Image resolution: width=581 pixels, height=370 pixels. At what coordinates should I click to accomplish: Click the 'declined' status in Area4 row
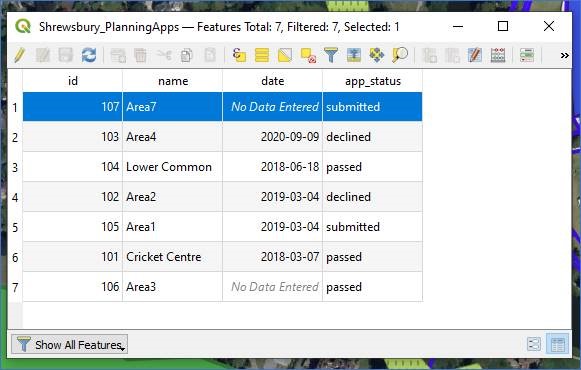(373, 137)
